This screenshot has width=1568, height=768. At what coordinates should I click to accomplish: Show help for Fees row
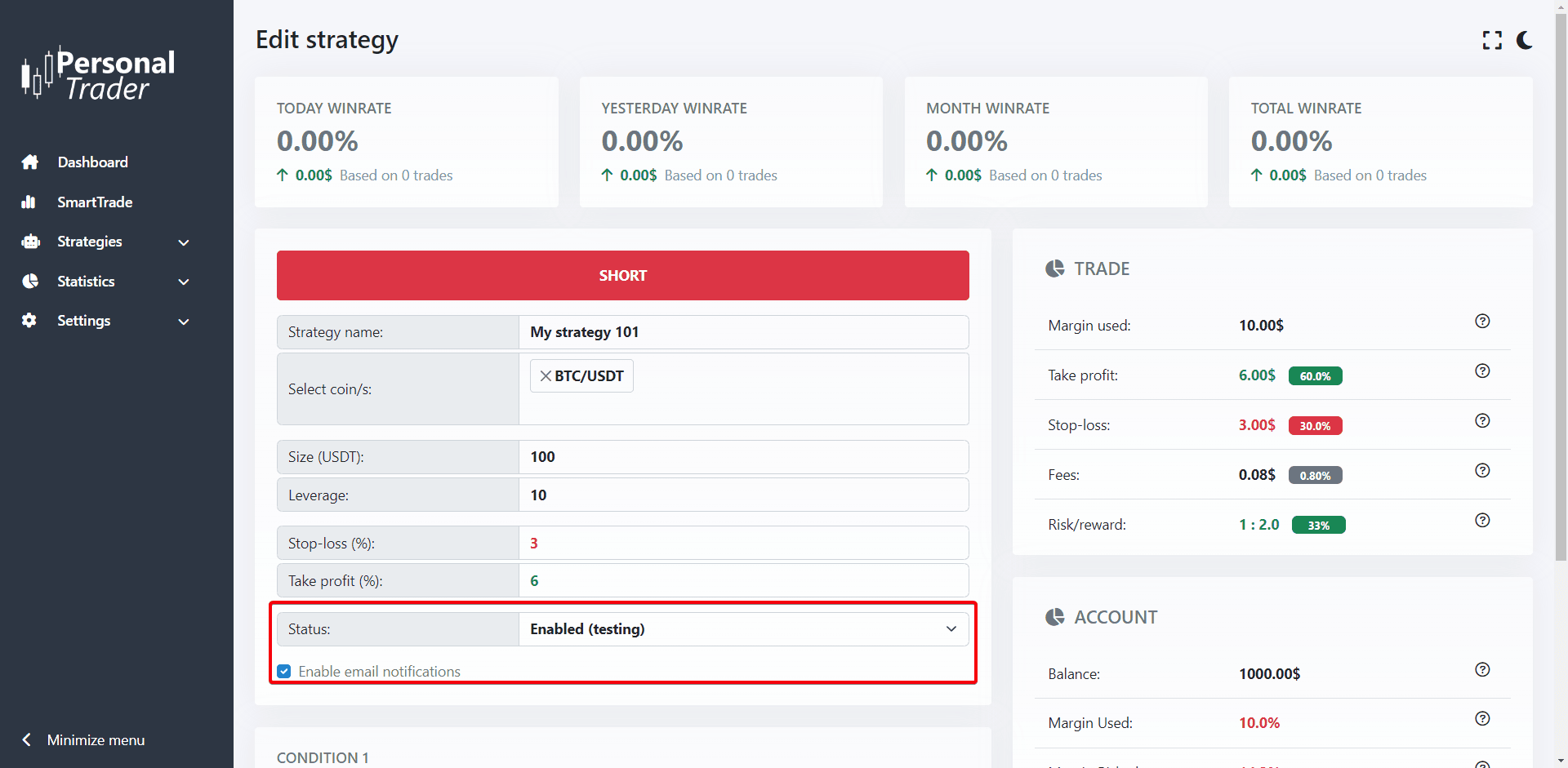pyautogui.click(x=1482, y=471)
